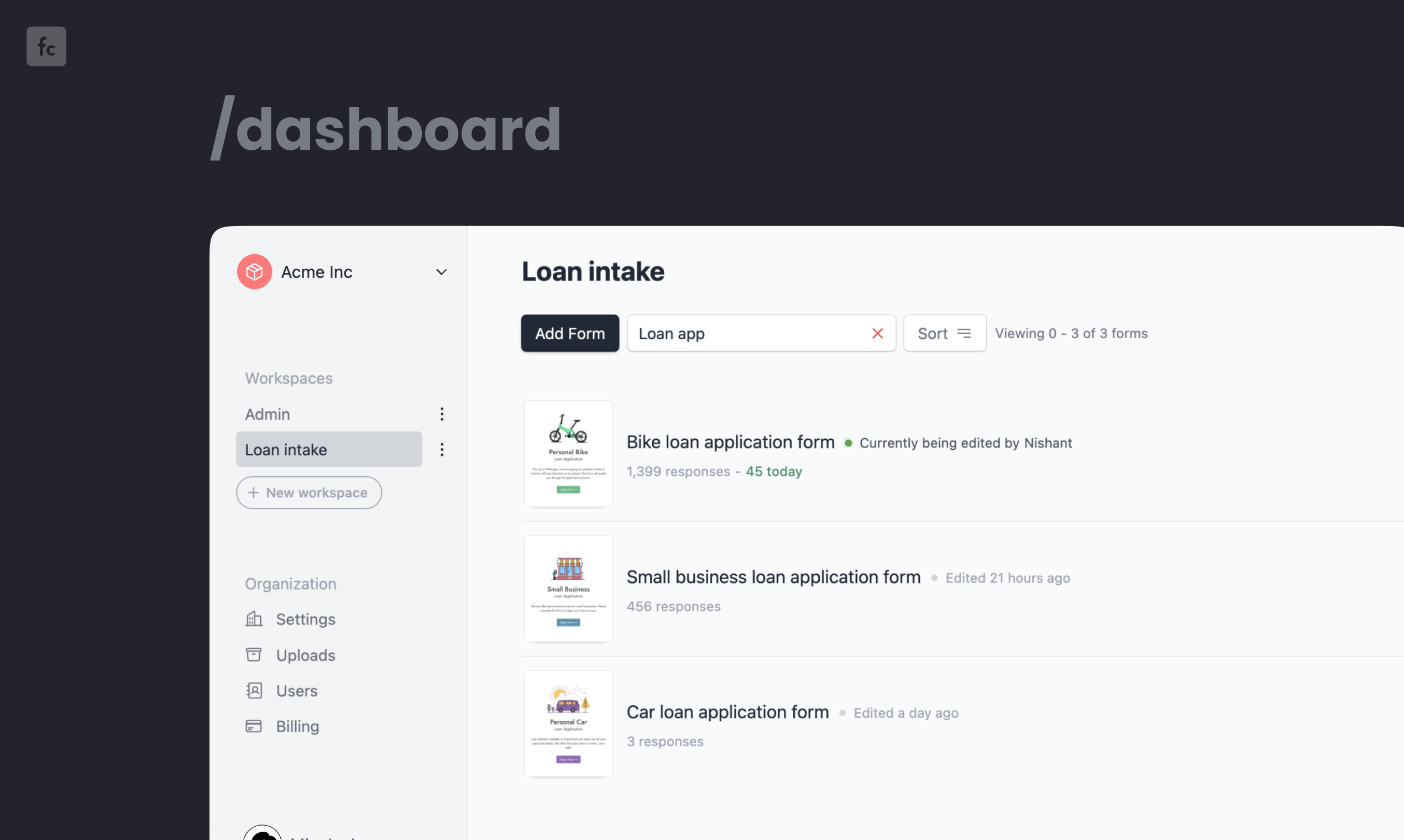The width and height of the screenshot is (1404, 840).
Task: Click the Add Form button
Action: [570, 333]
